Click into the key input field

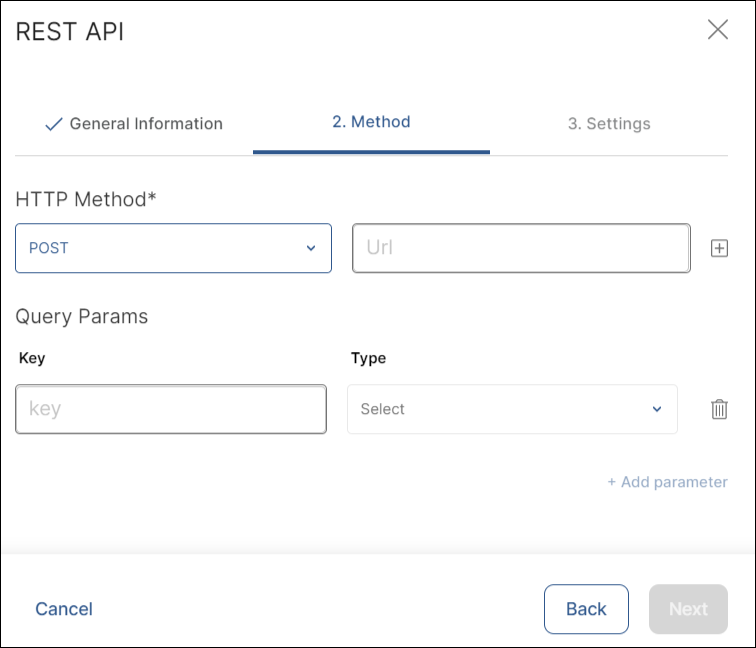[x=171, y=409]
